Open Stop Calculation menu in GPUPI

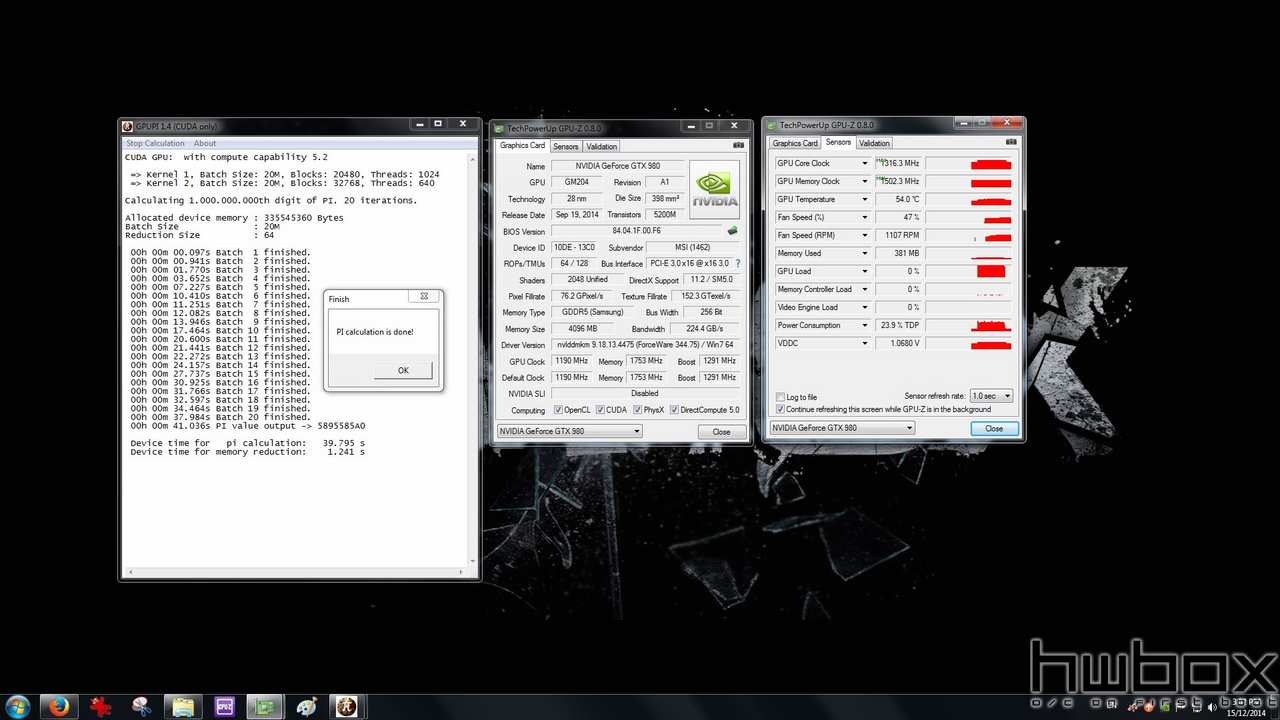(x=155, y=143)
